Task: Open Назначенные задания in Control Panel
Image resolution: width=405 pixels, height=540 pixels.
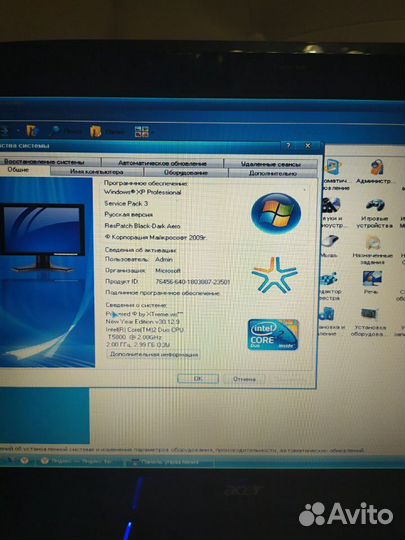Action: (373, 243)
